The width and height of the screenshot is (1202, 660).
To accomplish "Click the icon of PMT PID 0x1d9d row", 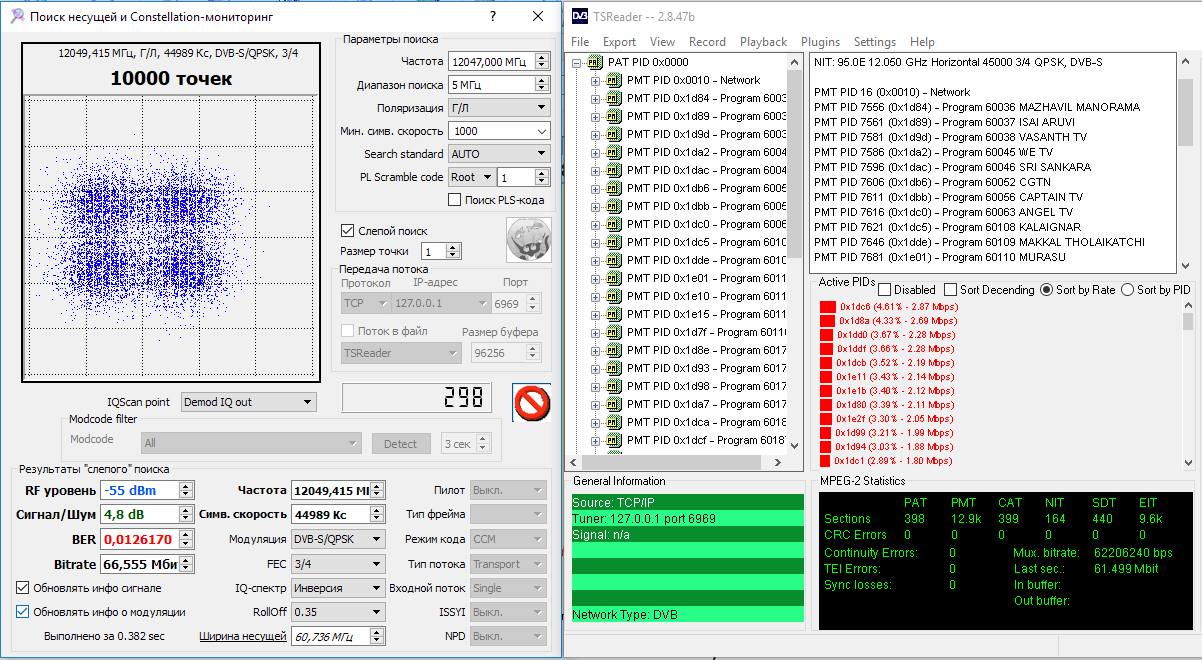I will (x=614, y=134).
